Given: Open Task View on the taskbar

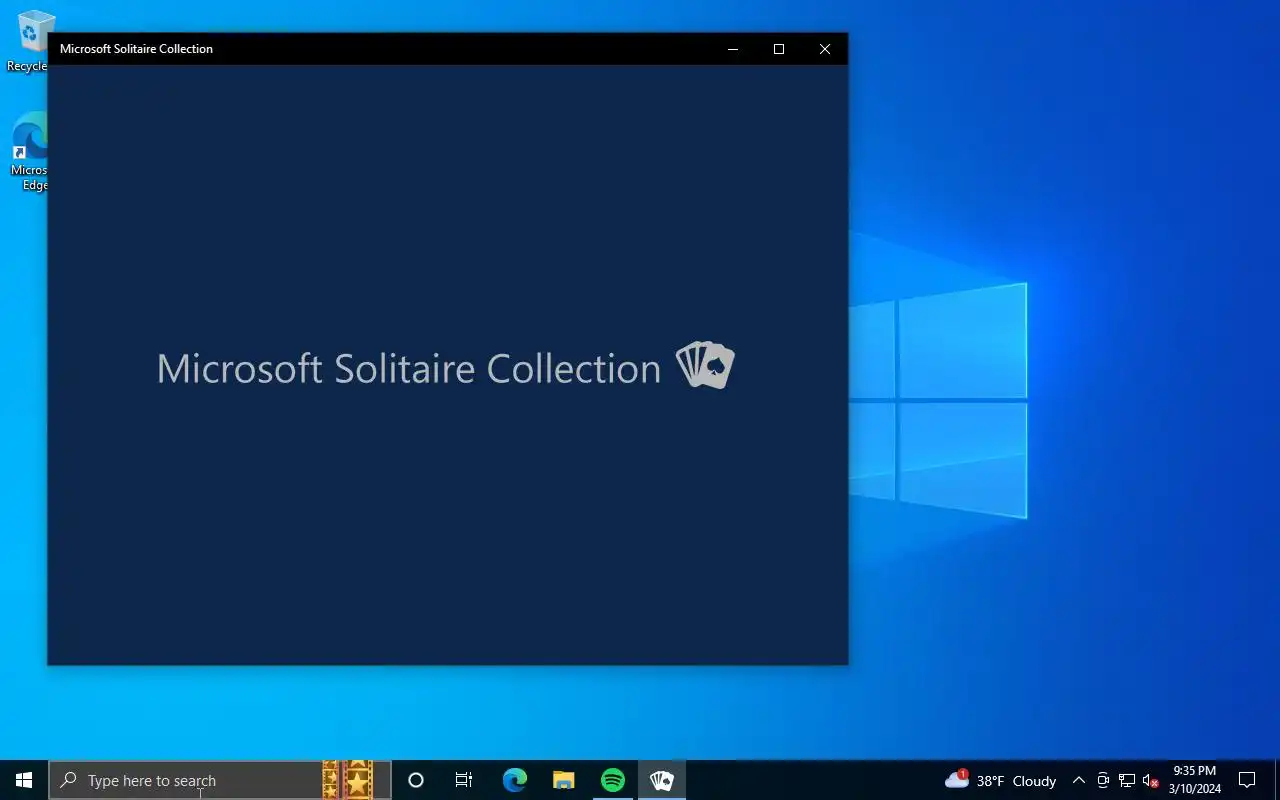Looking at the screenshot, I should point(464,780).
